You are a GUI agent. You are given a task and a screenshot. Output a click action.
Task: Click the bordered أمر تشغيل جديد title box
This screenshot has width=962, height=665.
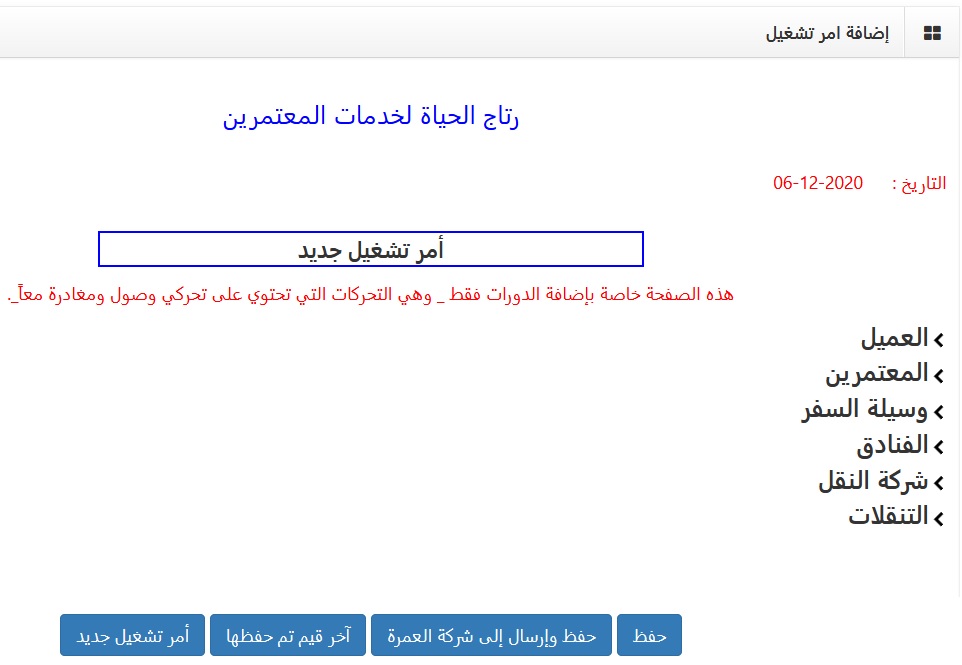tap(370, 250)
